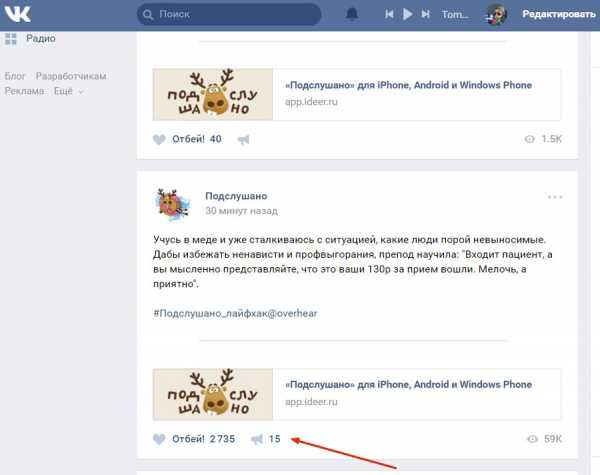Screen dimensions: 600x475
Task: Expand the Ещё dropdown menu
Action: tap(68, 91)
